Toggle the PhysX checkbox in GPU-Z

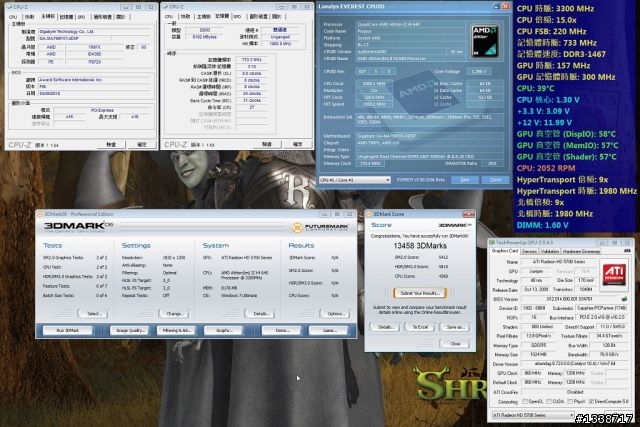(x=570, y=402)
